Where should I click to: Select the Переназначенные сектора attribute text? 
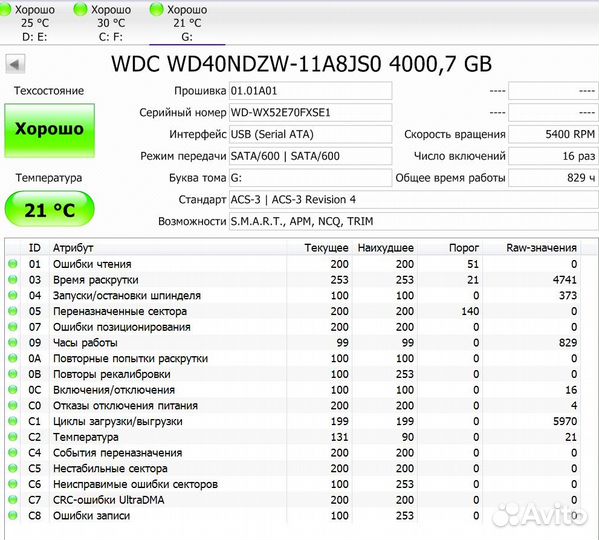click(x=120, y=311)
